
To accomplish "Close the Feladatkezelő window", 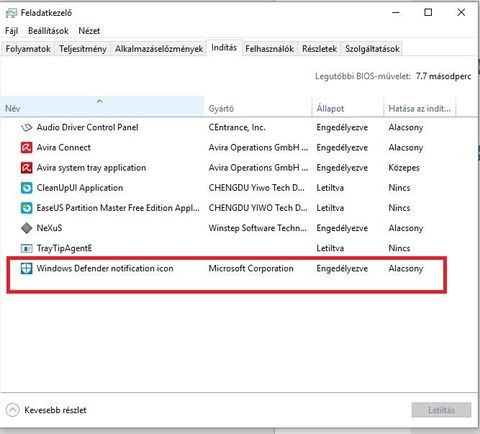I will coord(461,13).
